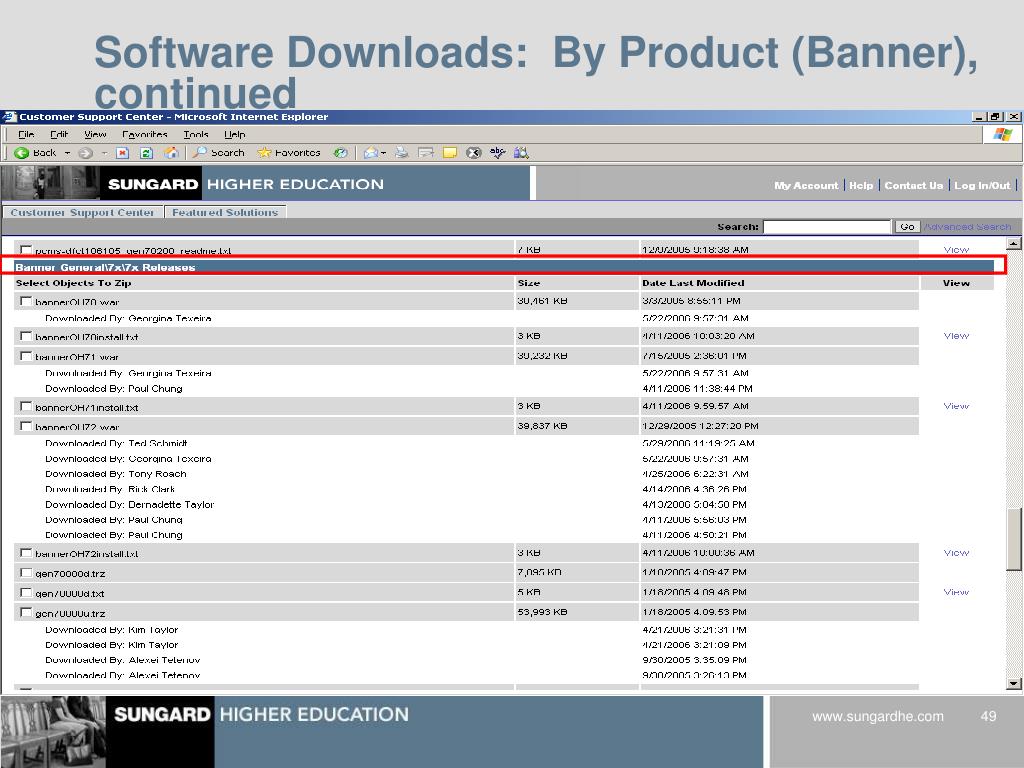Viewport: 1024px width, 768px height.
Task: Refresh the page with the toolbar icon
Action: pyautogui.click(x=146, y=153)
